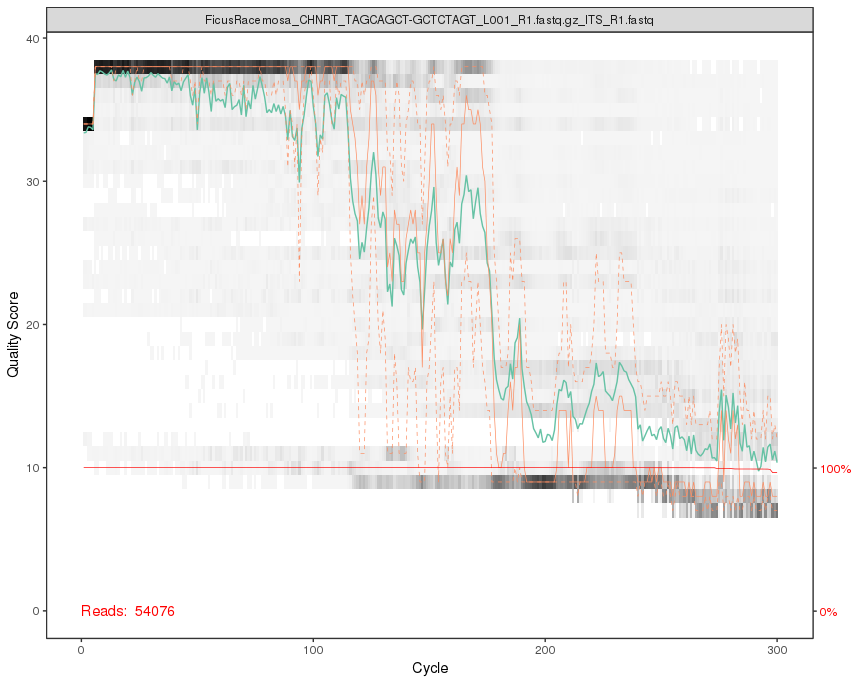Screen dimensions: 858x684
Task: Click the '300' tick label on x-axis
Action: pos(776,651)
